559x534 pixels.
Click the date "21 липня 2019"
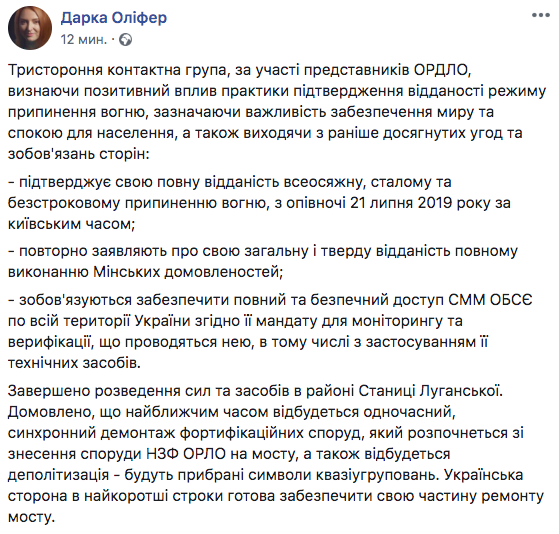[400, 203]
